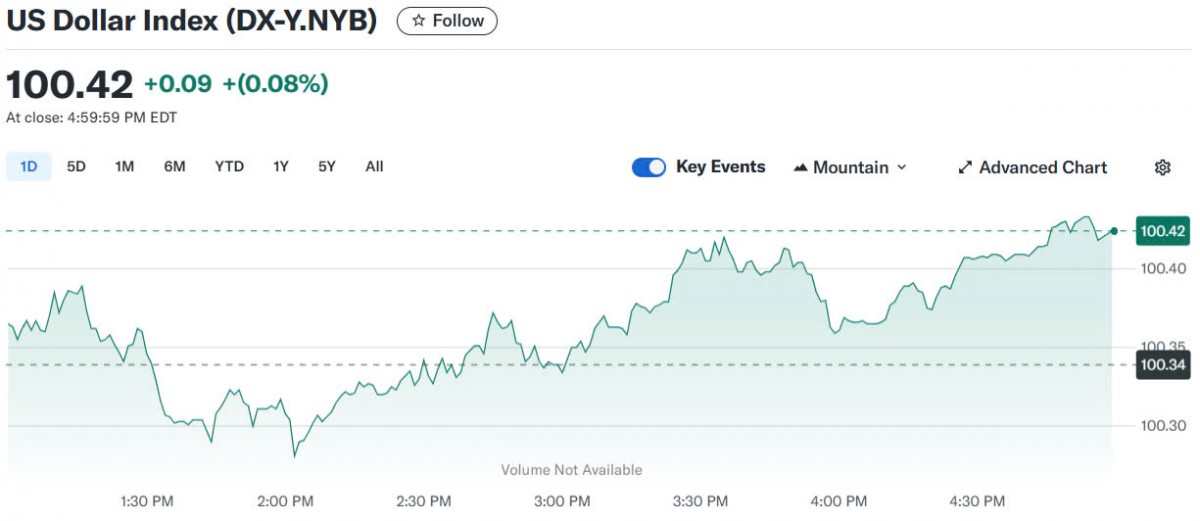Toggle the Key Events switch
This screenshot has width=1200, height=521.
tap(649, 168)
